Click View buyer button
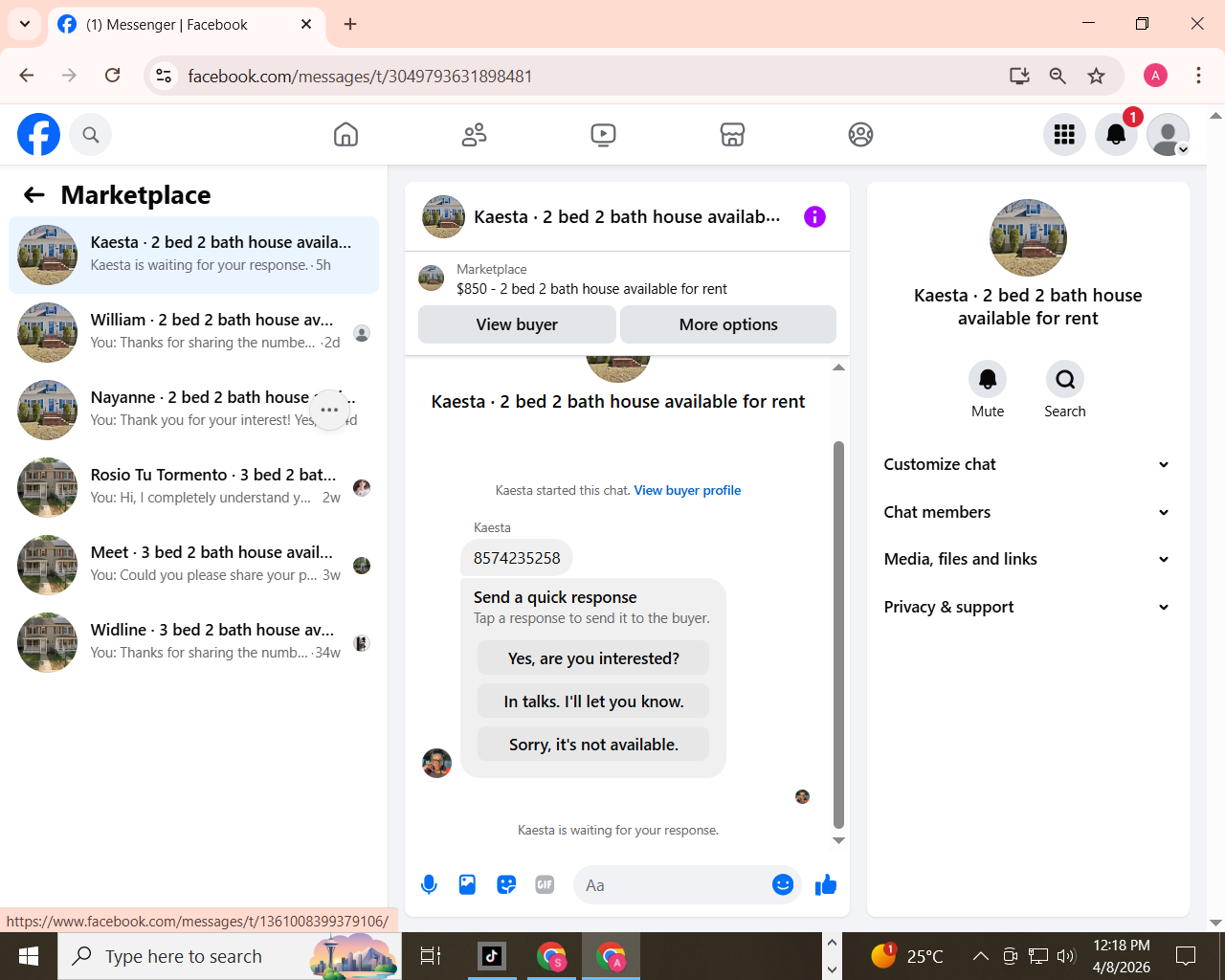The image size is (1225, 980). (x=517, y=324)
